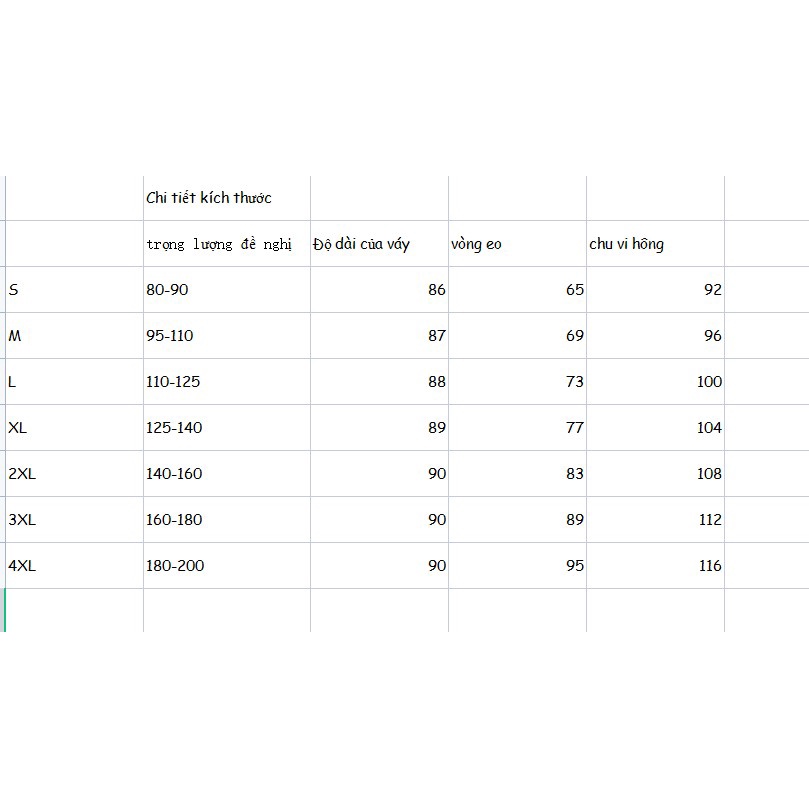Click the 'trọng lượng đề nghị' column header cell

coord(227,244)
